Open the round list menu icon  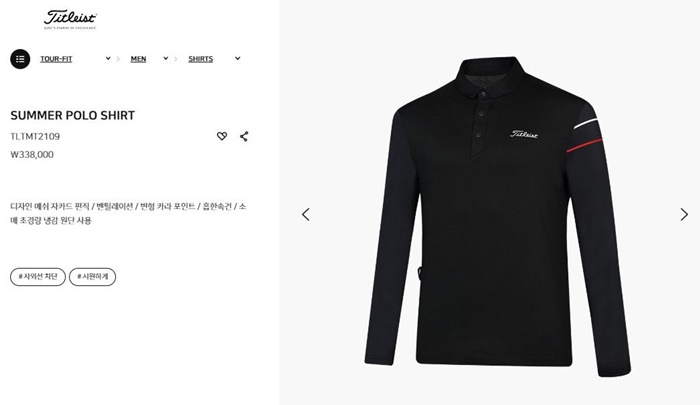(20, 59)
